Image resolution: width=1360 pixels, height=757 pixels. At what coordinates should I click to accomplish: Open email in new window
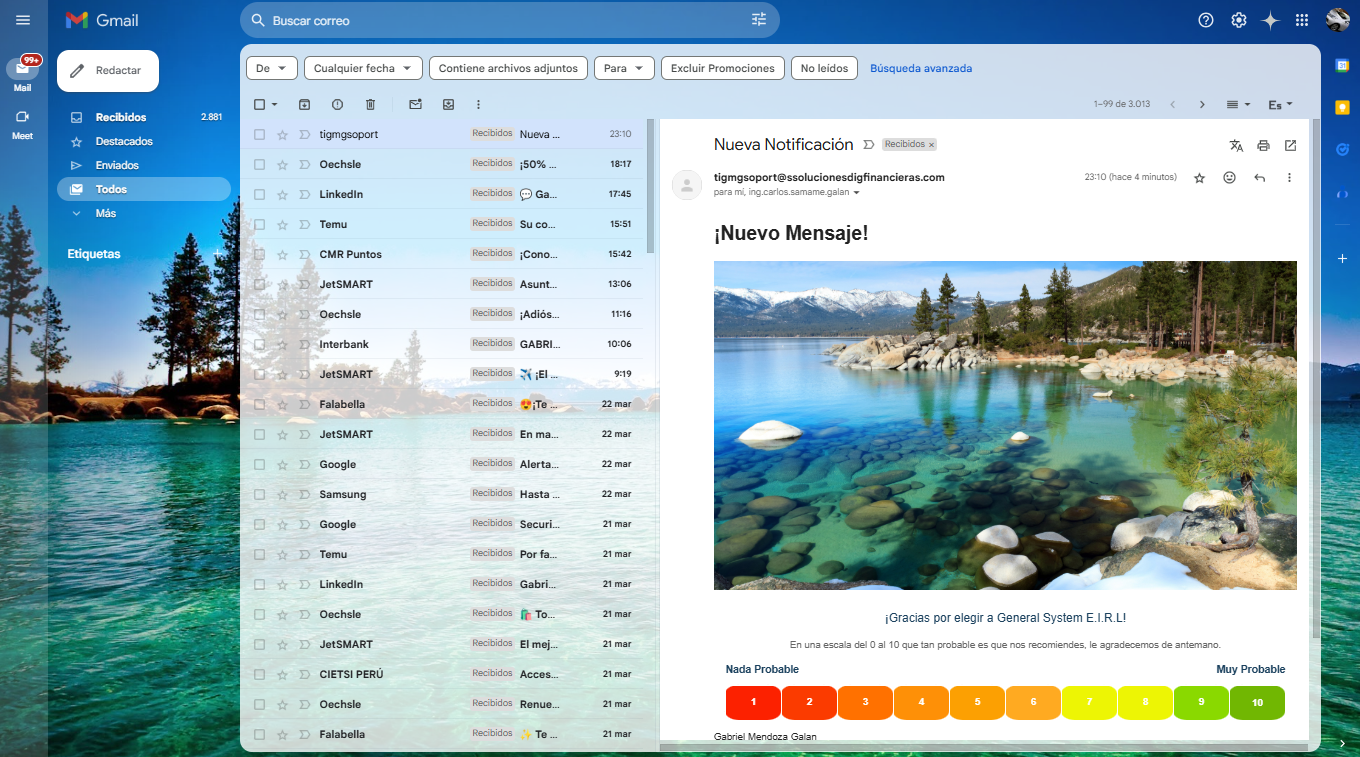pyautogui.click(x=1290, y=146)
